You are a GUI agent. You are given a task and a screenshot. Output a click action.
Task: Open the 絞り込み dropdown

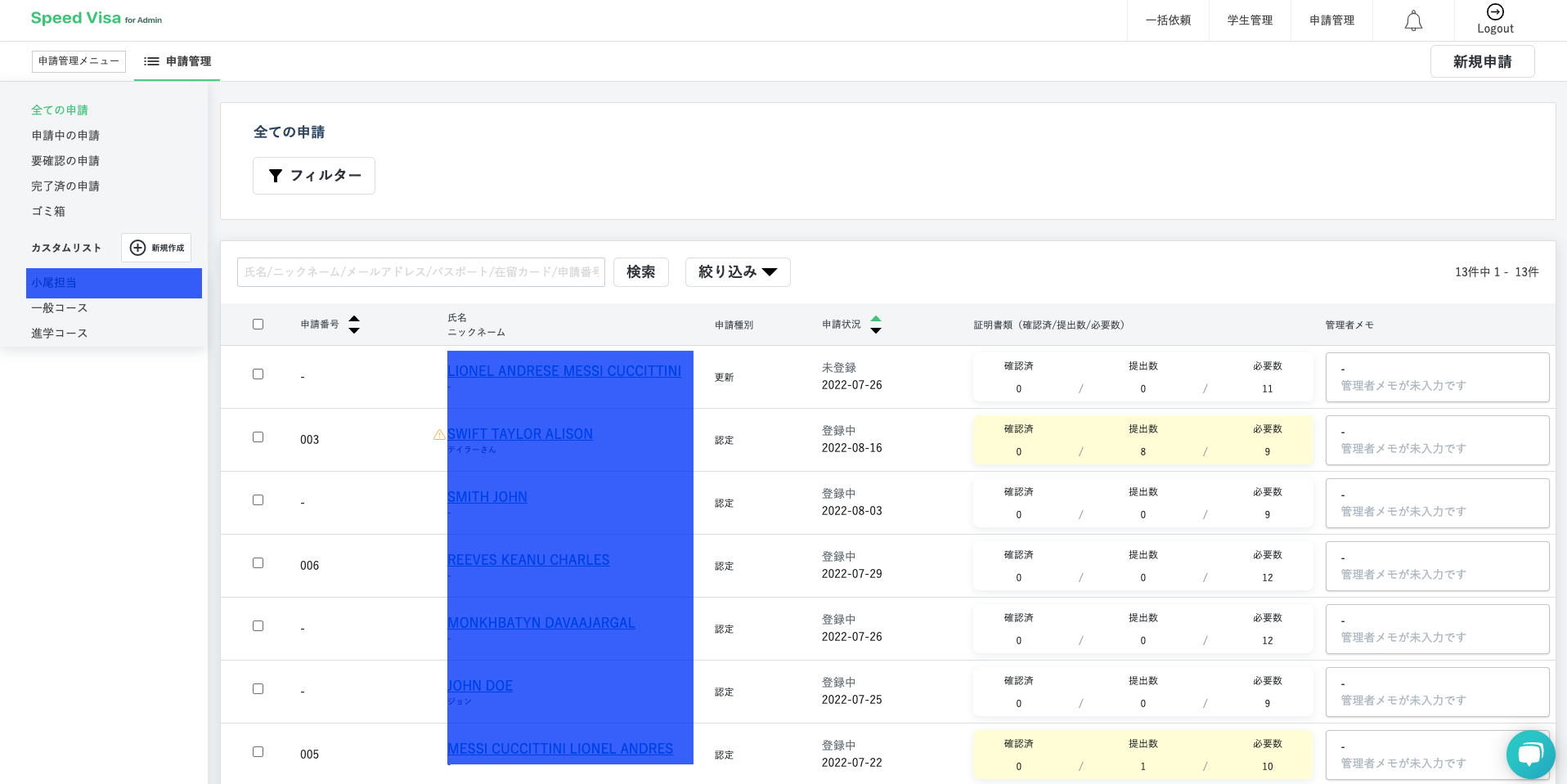point(738,272)
